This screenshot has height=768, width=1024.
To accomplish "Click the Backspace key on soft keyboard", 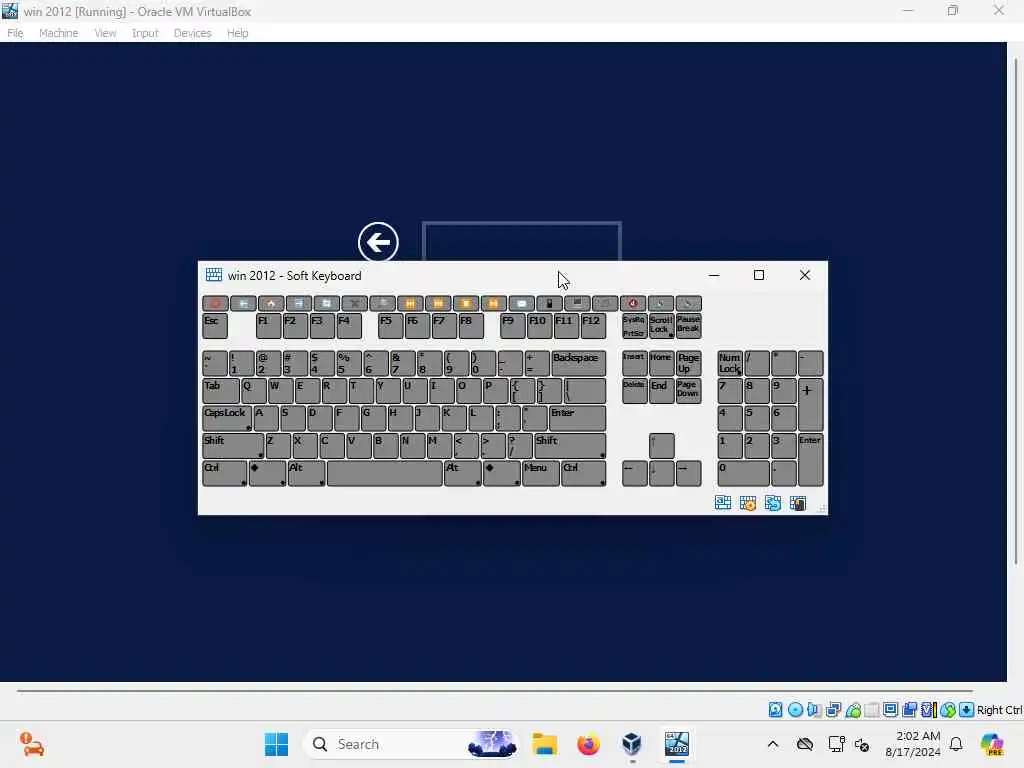I will click(579, 363).
